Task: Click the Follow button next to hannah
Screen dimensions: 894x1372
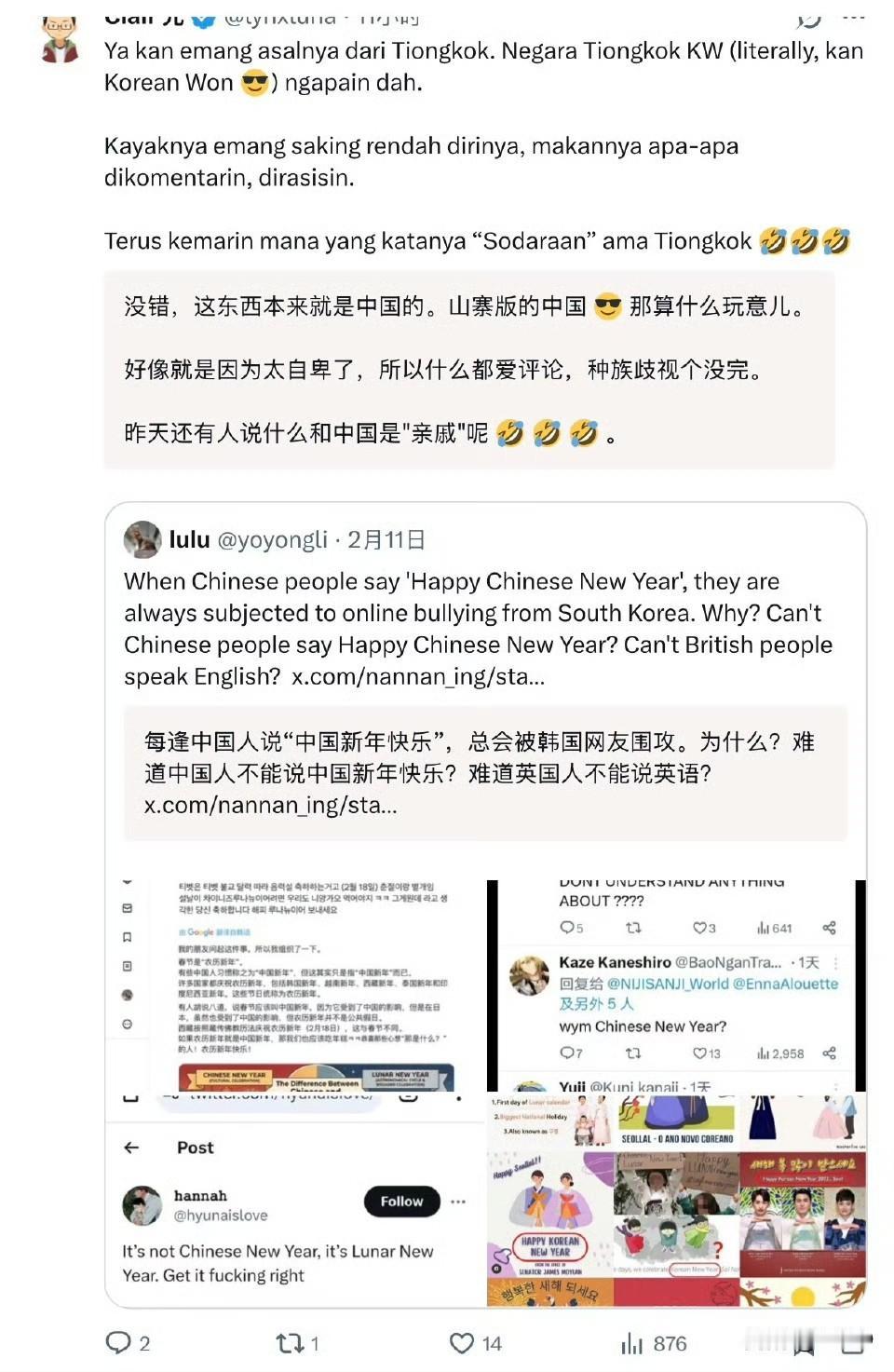Action: [401, 1202]
